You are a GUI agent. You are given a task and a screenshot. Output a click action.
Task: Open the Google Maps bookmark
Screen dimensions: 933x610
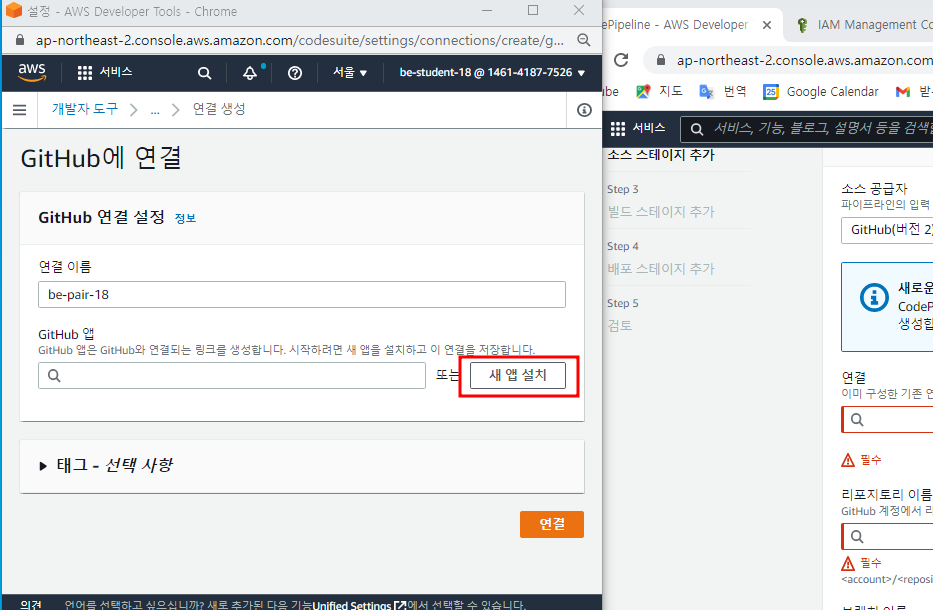click(659, 92)
